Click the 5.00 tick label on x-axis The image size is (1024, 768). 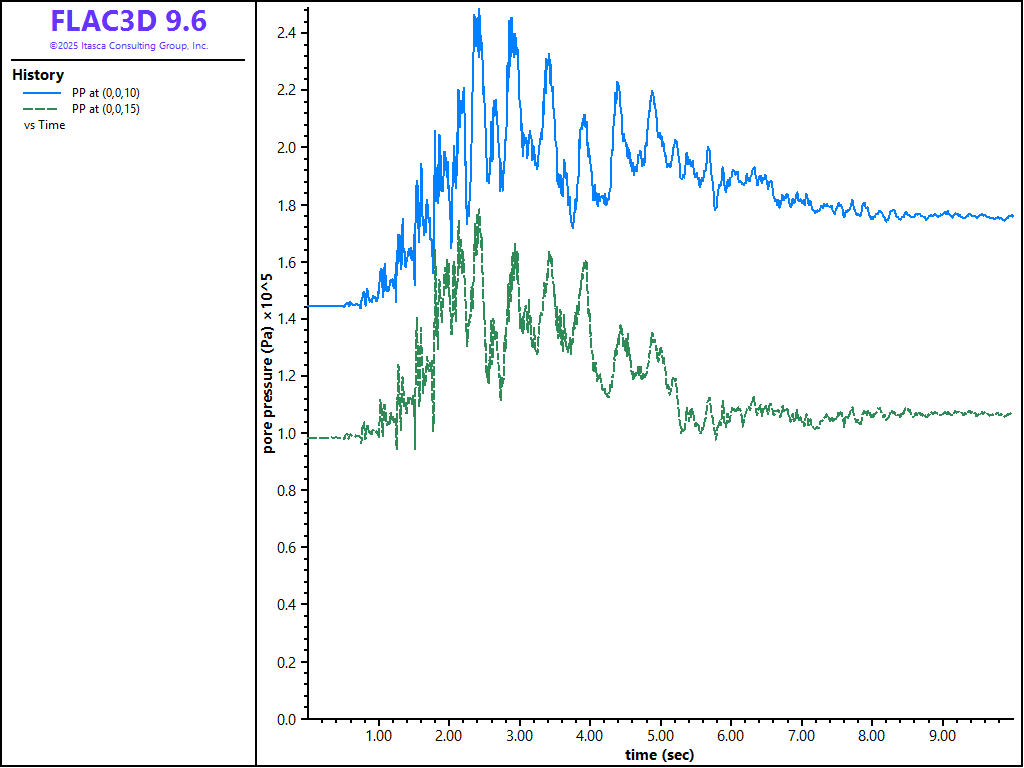coord(660,736)
